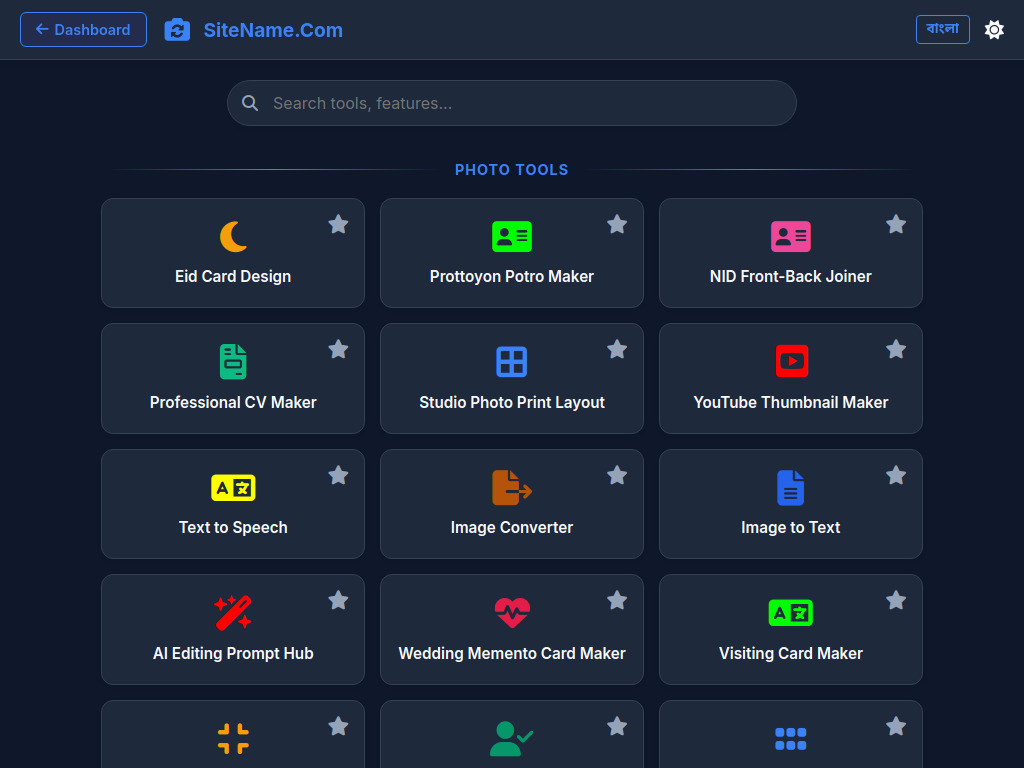The image size is (1024, 768).
Task: Open the Professional CV Maker document icon
Action: click(233, 362)
